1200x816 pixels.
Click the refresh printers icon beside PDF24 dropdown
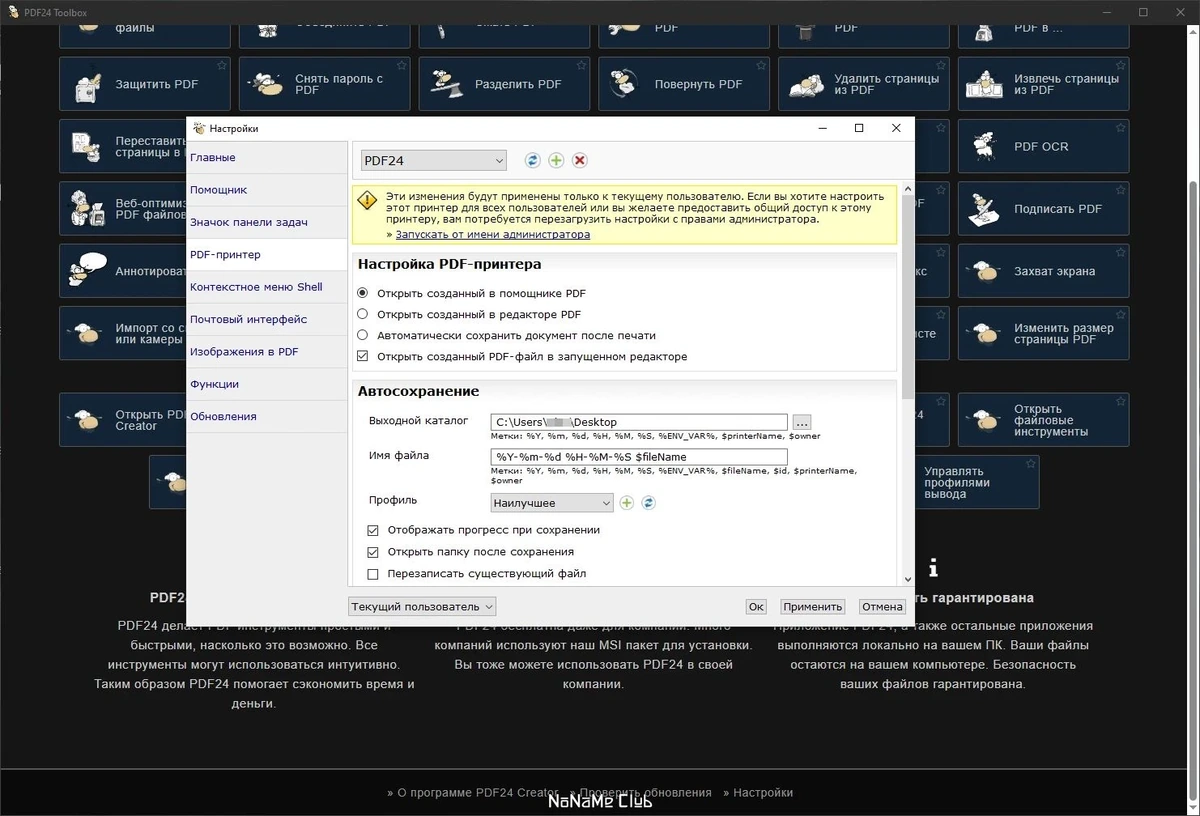533,160
